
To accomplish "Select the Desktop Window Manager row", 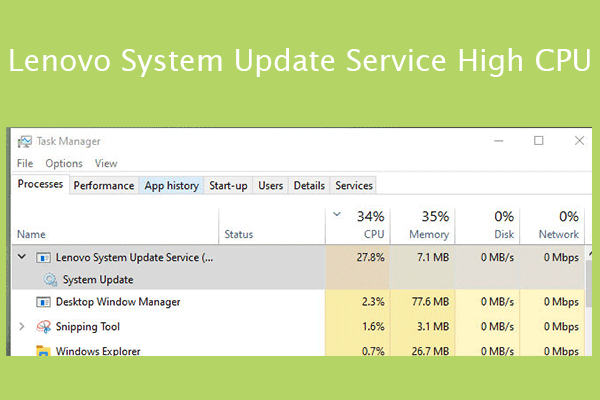I will [x=298, y=302].
